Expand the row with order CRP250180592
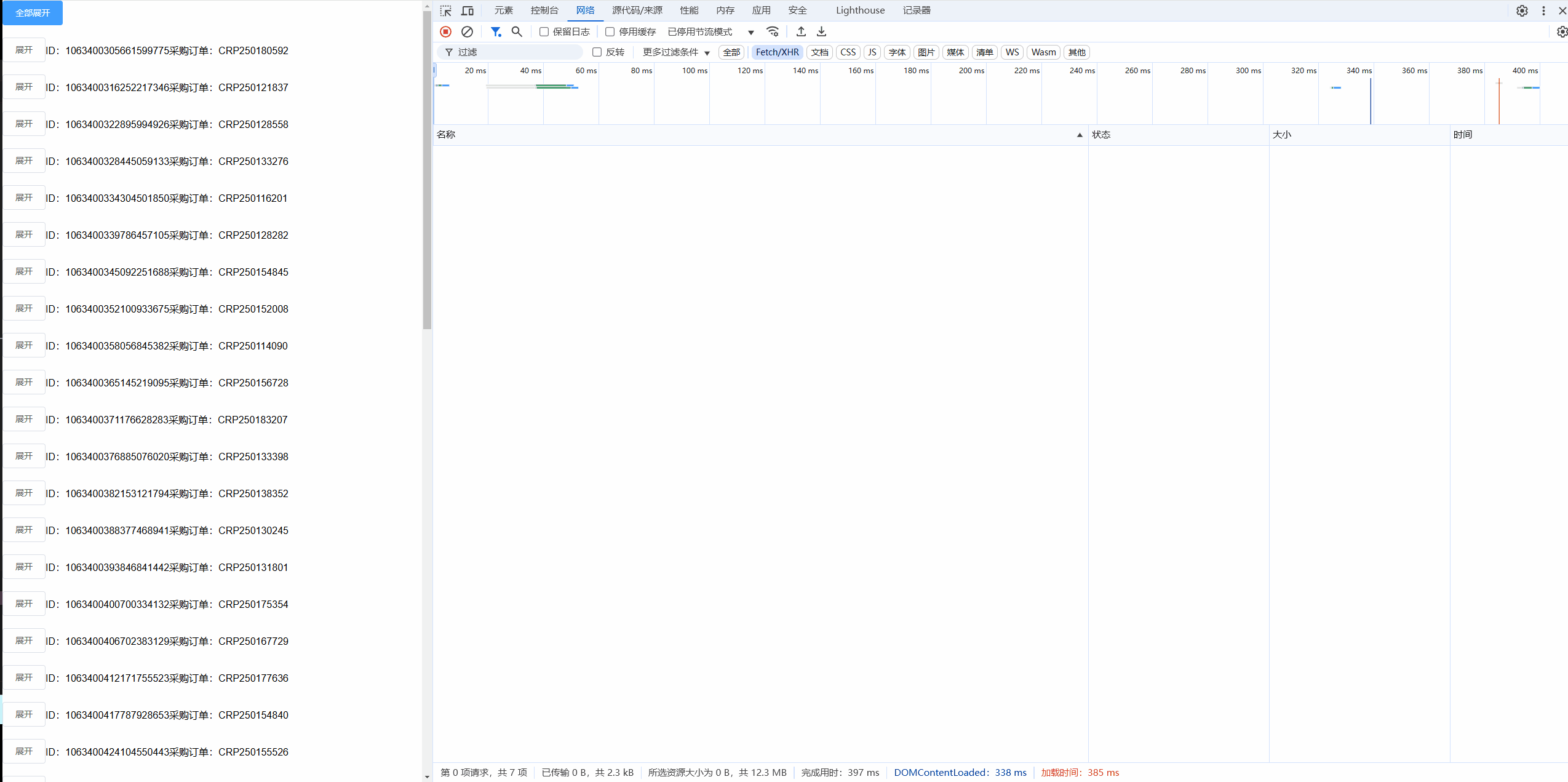 24,50
